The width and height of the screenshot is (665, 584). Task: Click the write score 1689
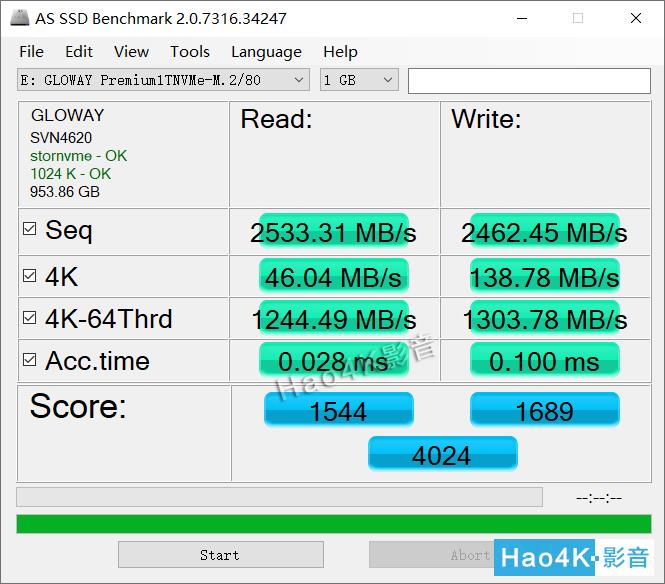point(545,410)
